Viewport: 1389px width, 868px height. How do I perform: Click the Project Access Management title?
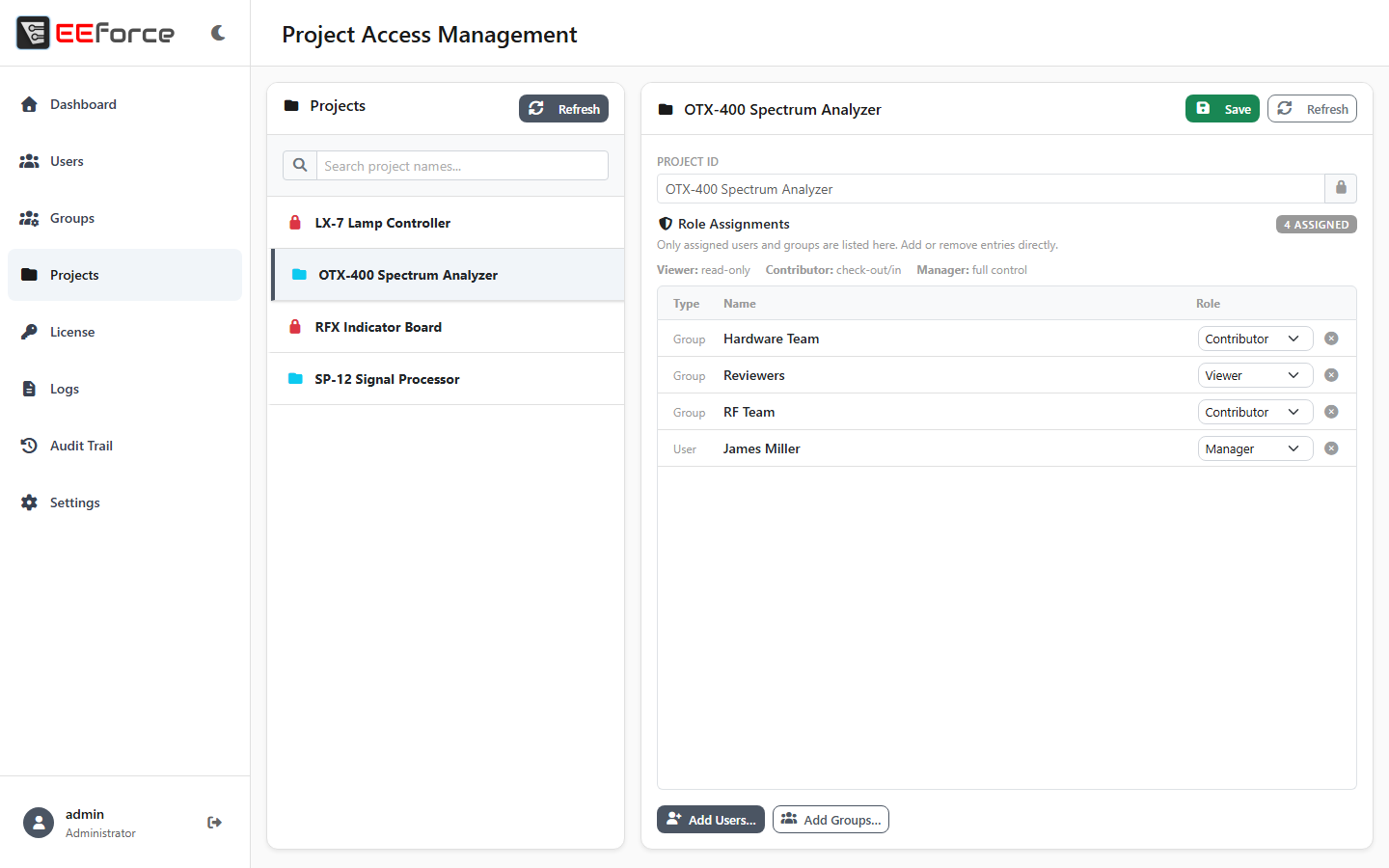pos(429,35)
